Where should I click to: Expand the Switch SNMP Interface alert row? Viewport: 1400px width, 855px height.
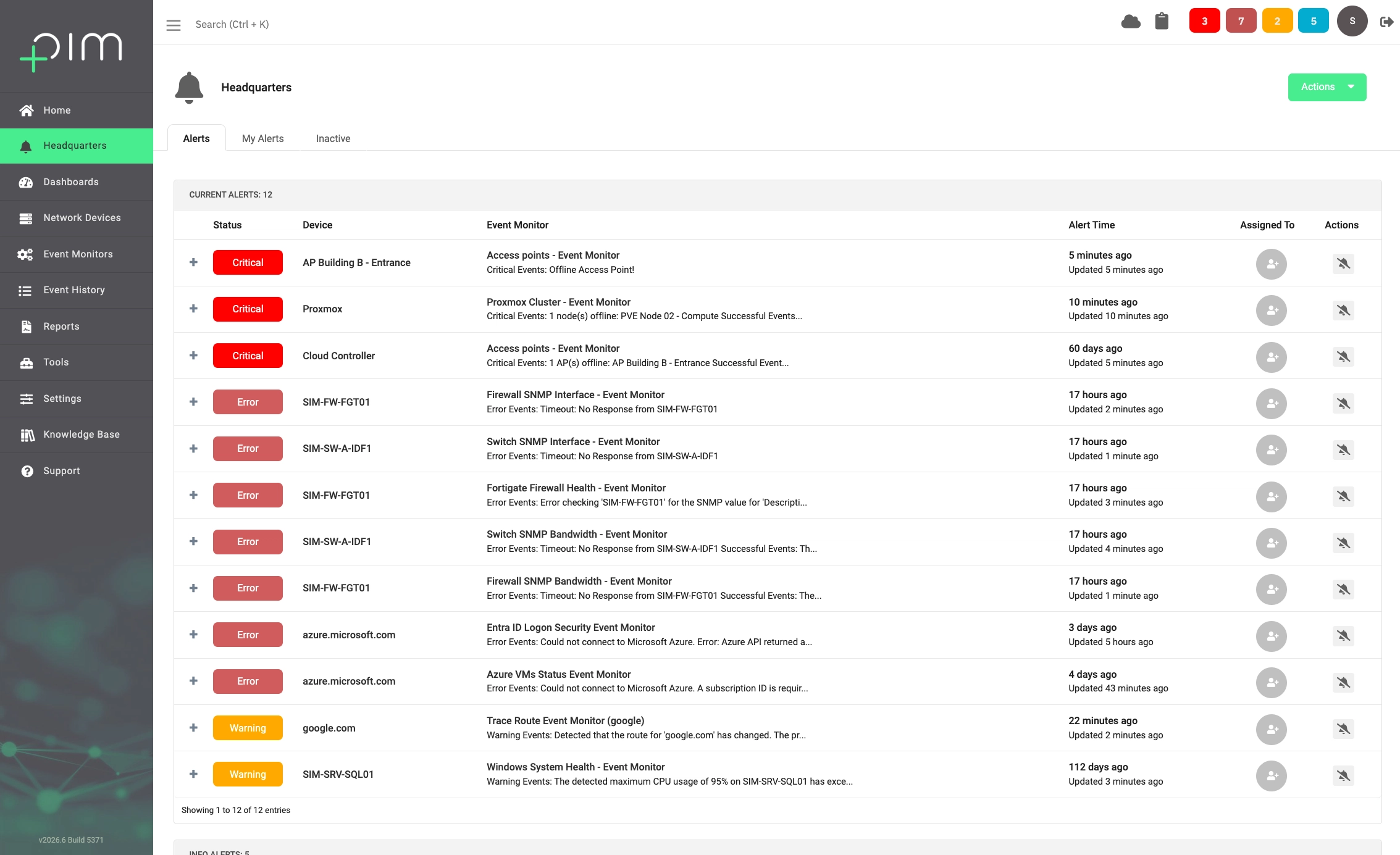[x=193, y=449]
